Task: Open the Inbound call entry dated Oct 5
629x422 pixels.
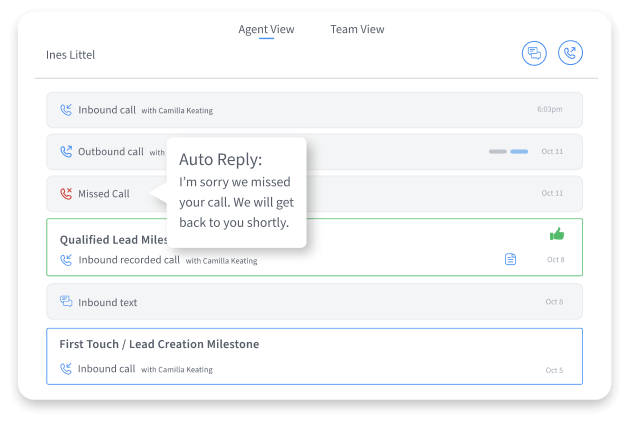Action: click(314, 357)
